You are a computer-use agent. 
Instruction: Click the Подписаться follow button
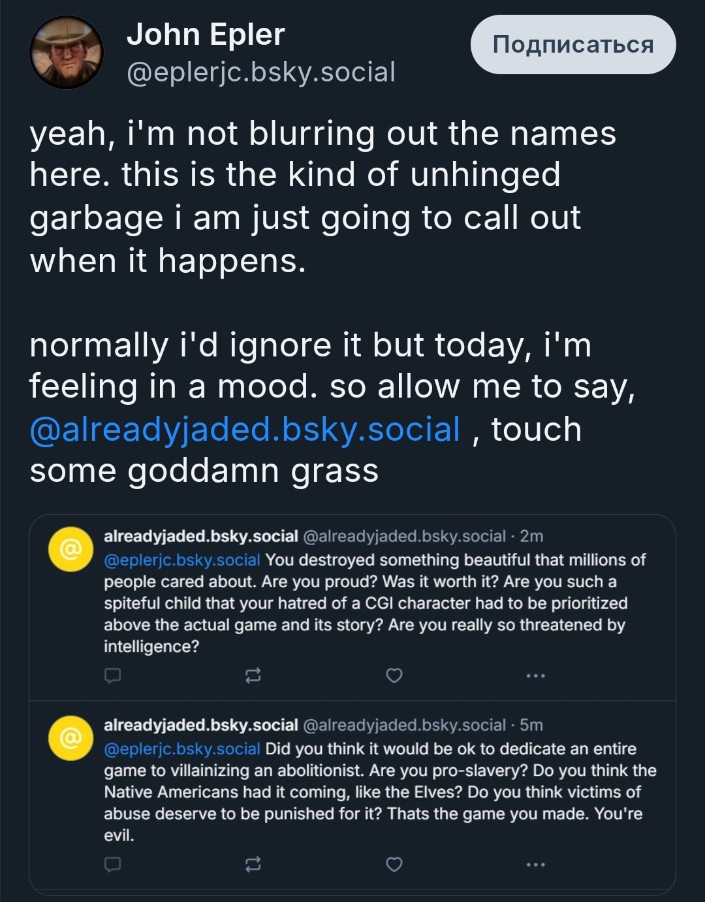572,45
